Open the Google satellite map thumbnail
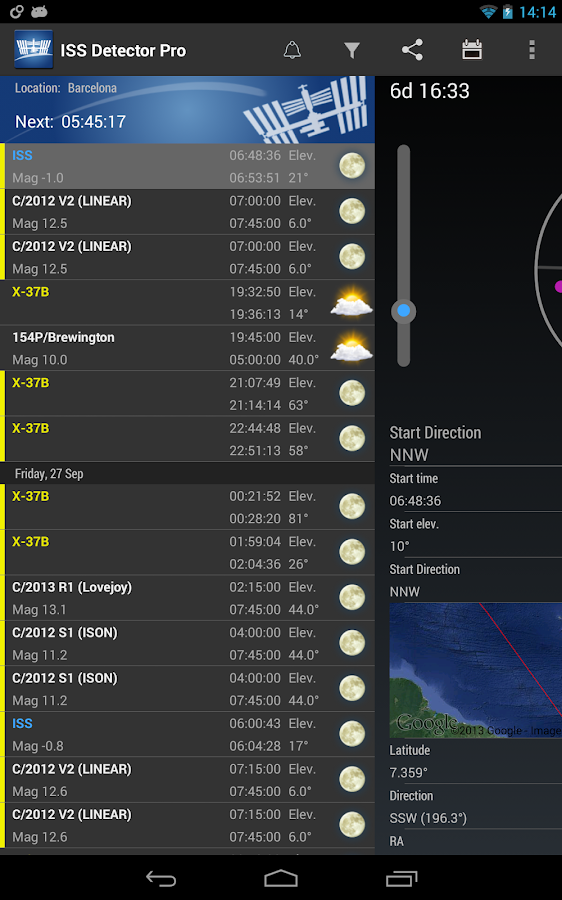 click(475, 670)
